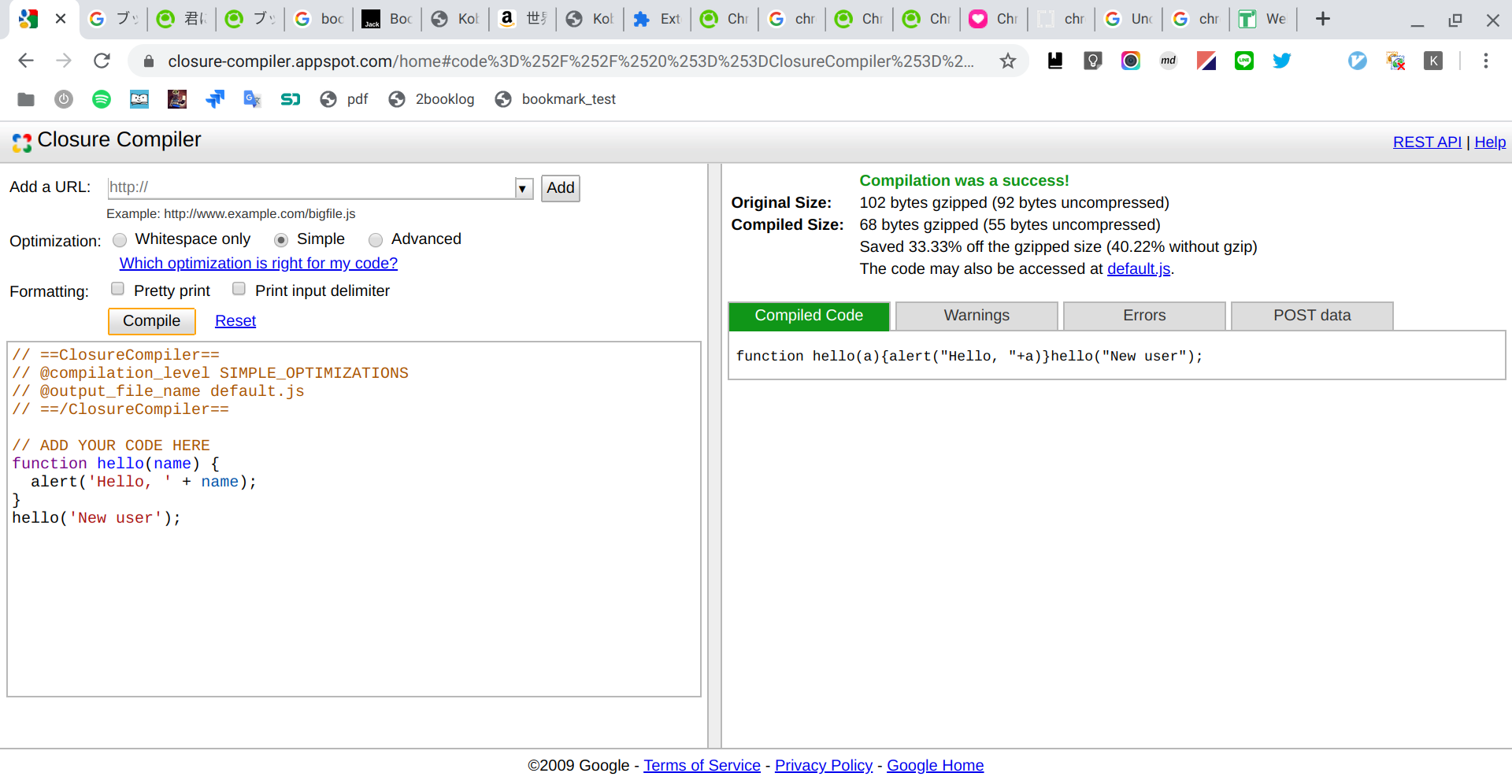This screenshot has height=784, width=1512.
Task: Open the gray power-button bookmark
Action: click(64, 99)
